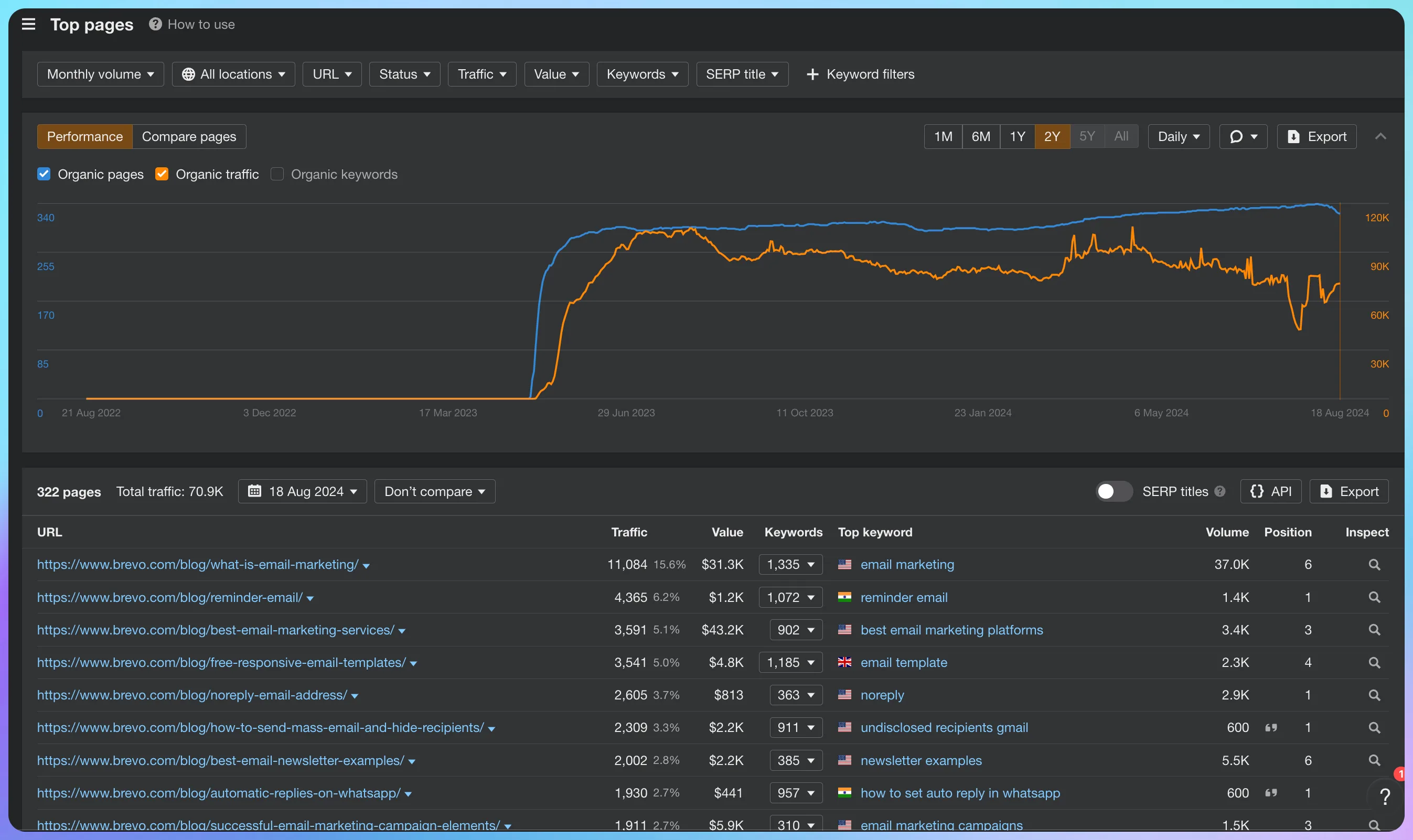The width and height of the screenshot is (1413, 840).
Task: Inspect the what-is-email-marketing page row
Action: (1374, 564)
